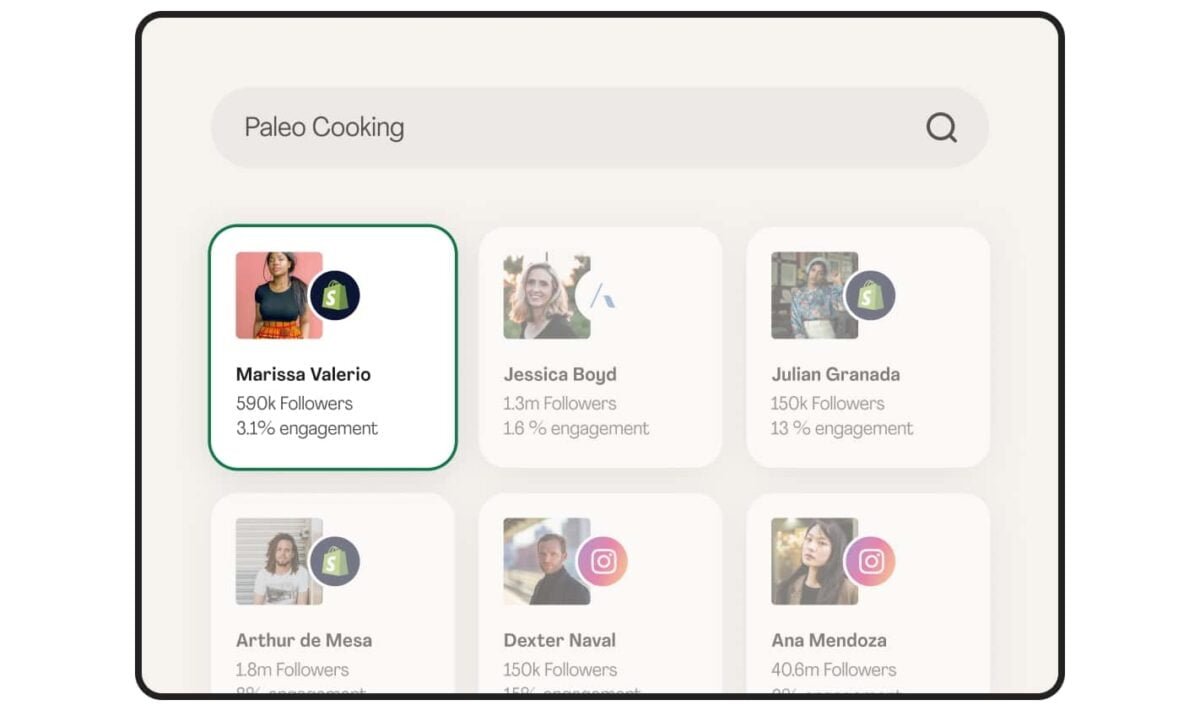Click the Dexter Naval name

pos(559,640)
